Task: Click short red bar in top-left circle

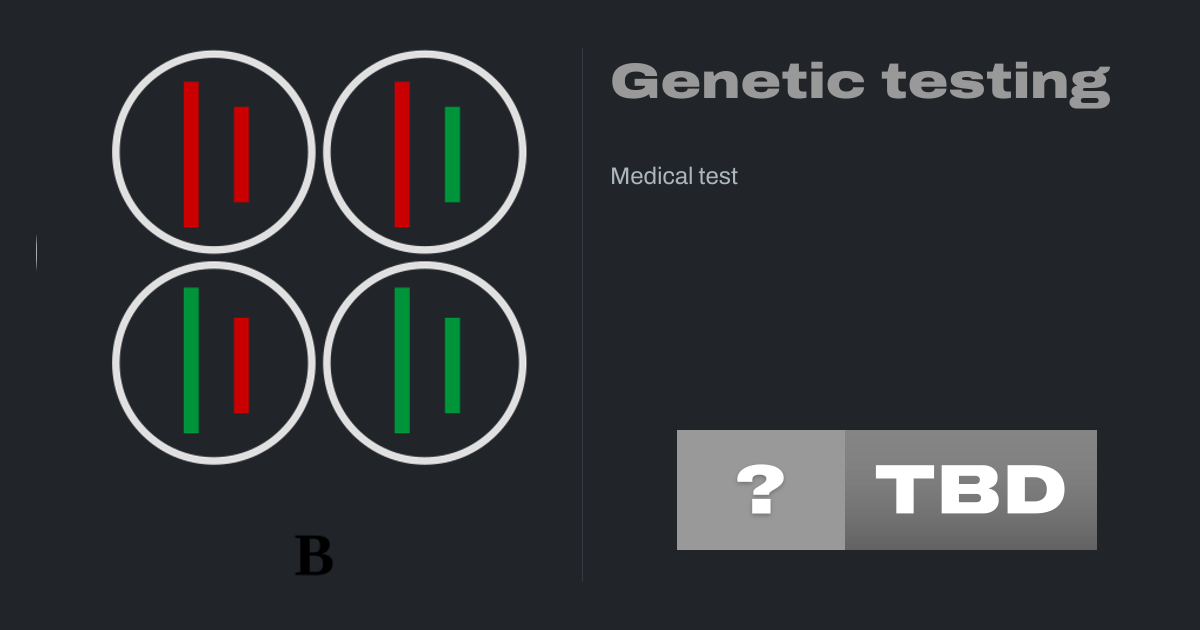Action: 241,154
